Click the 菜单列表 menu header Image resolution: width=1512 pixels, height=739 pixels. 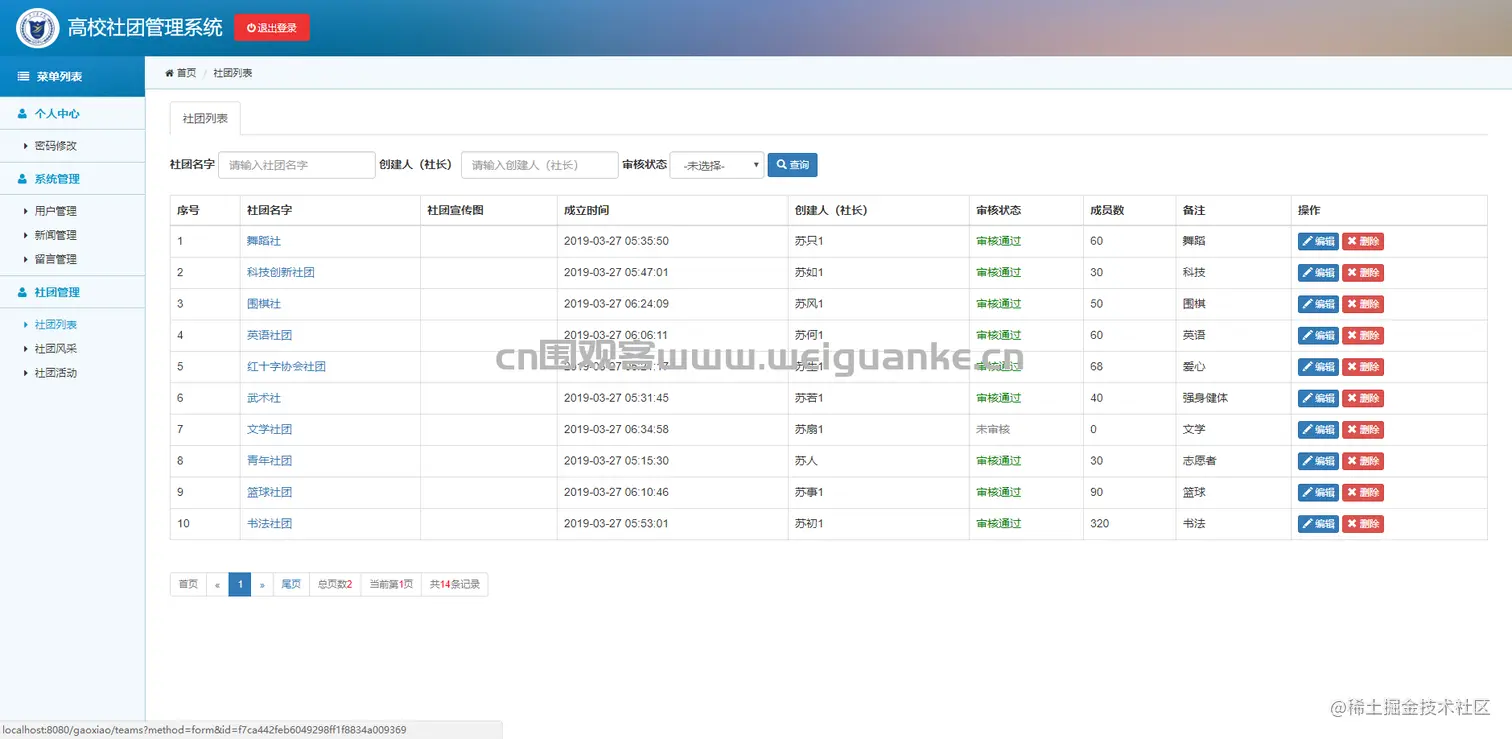point(72,76)
